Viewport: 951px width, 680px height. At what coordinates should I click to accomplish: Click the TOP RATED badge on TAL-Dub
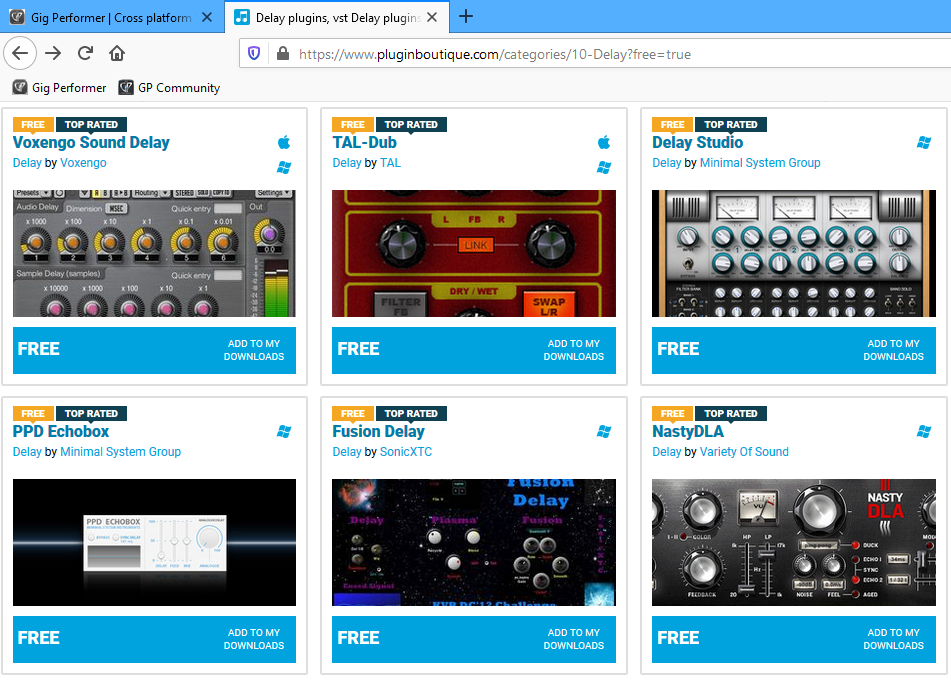[x=411, y=124]
